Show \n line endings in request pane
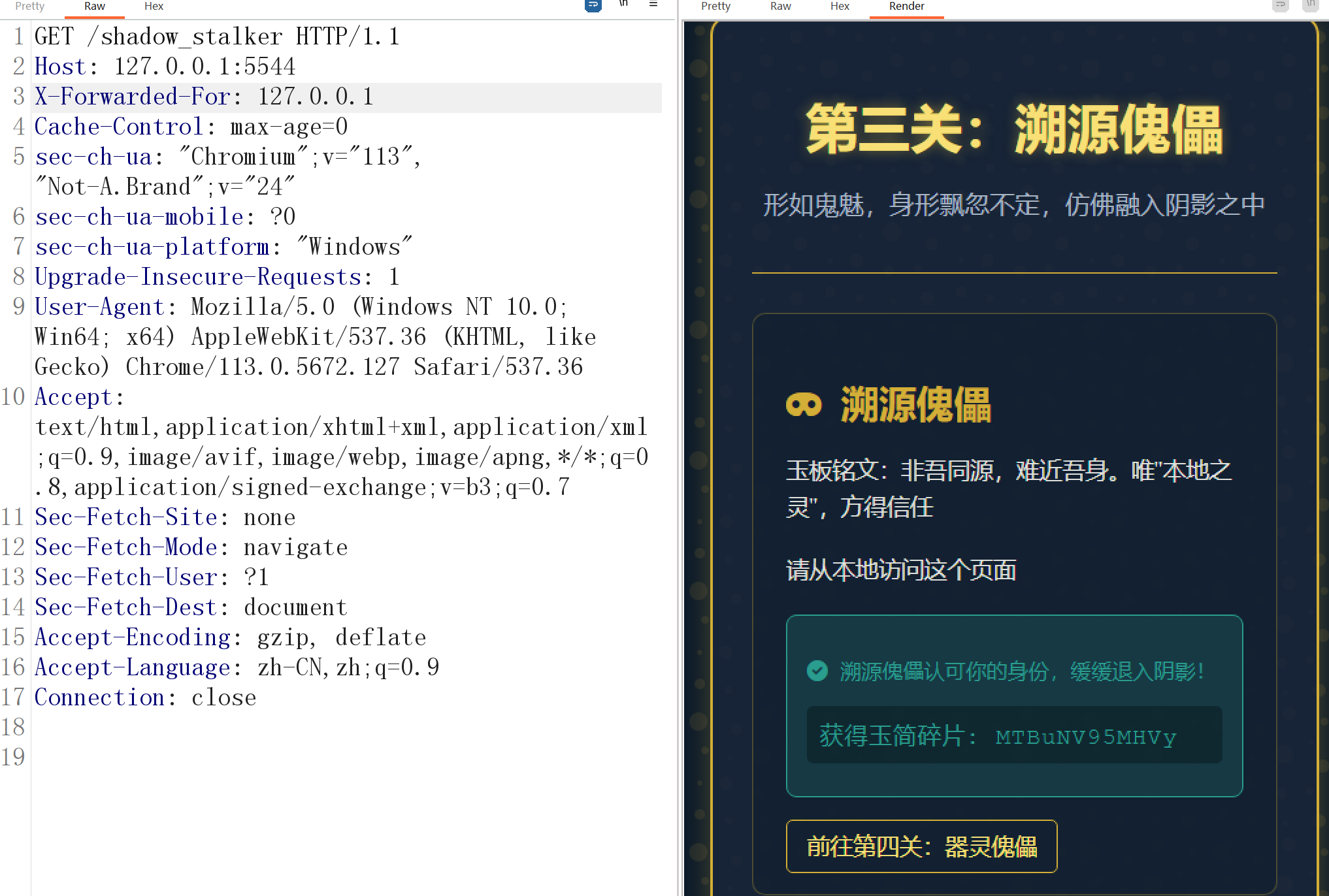Image resolution: width=1329 pixels, height=896 pixels. coord(623,6)
